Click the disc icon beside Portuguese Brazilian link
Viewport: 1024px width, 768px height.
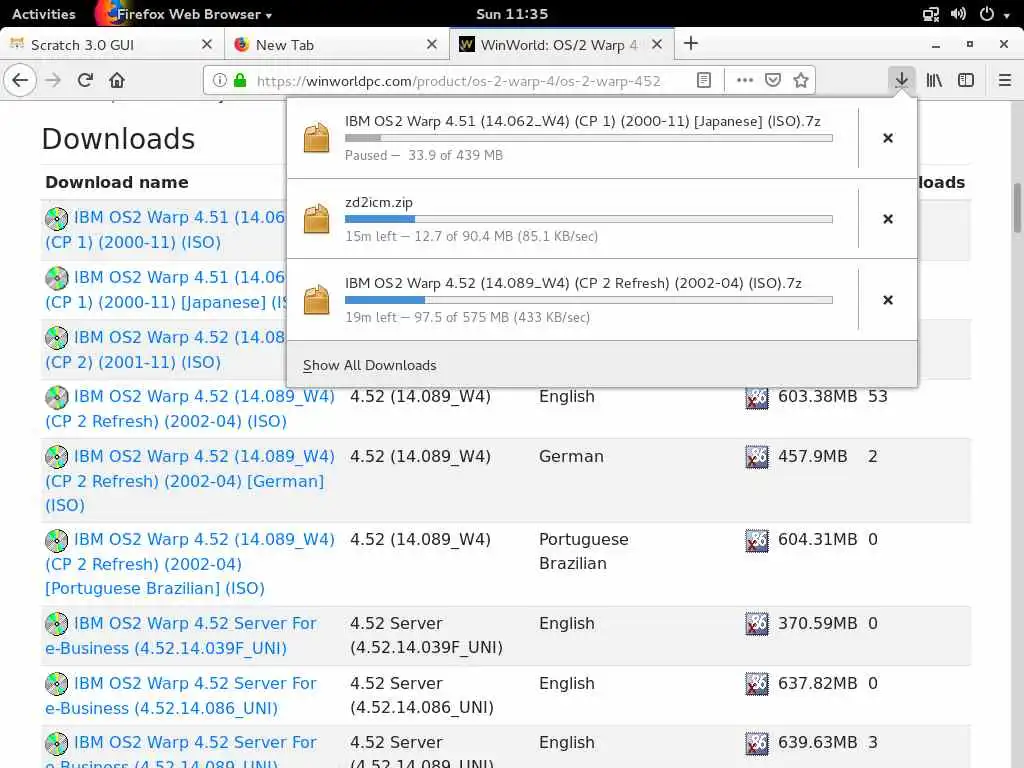coord(57,541)
